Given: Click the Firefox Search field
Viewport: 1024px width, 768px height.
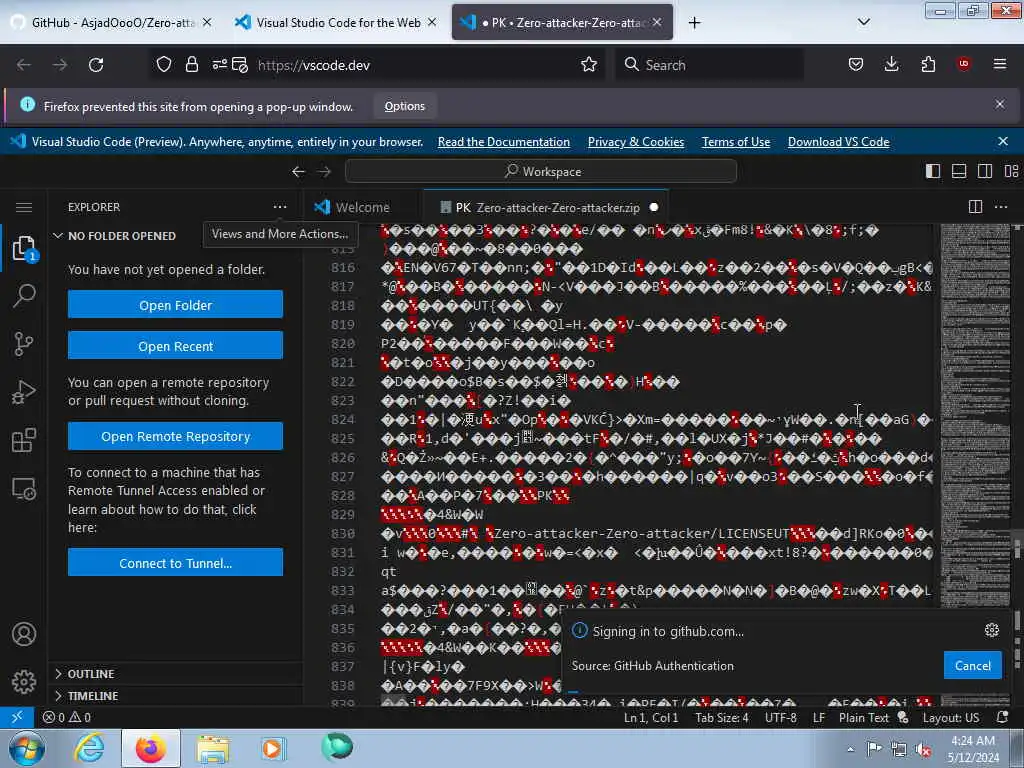Looking at the screenshot, I should click(709, 65).
